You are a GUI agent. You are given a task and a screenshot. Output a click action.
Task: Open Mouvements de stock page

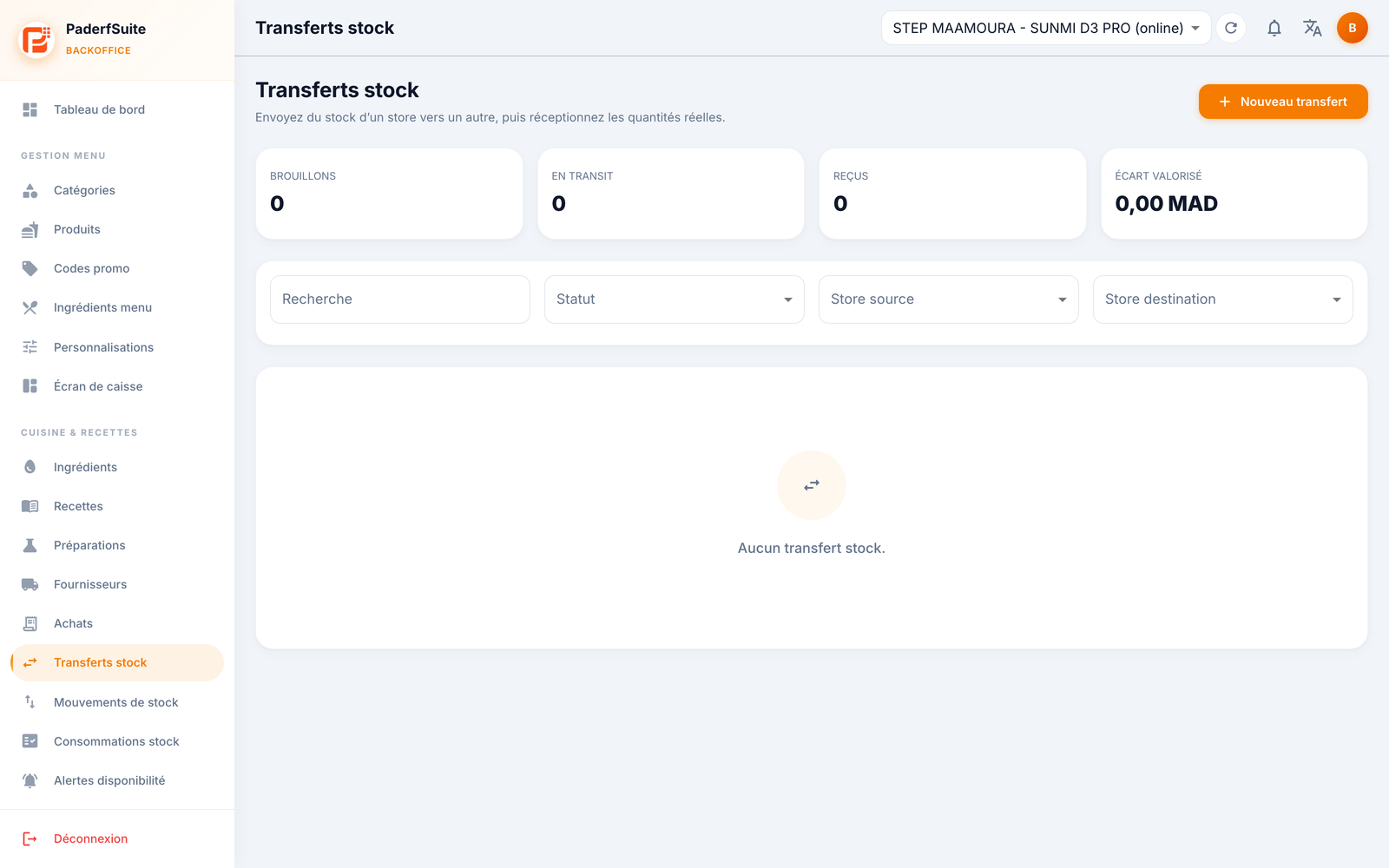coord(117,702)
